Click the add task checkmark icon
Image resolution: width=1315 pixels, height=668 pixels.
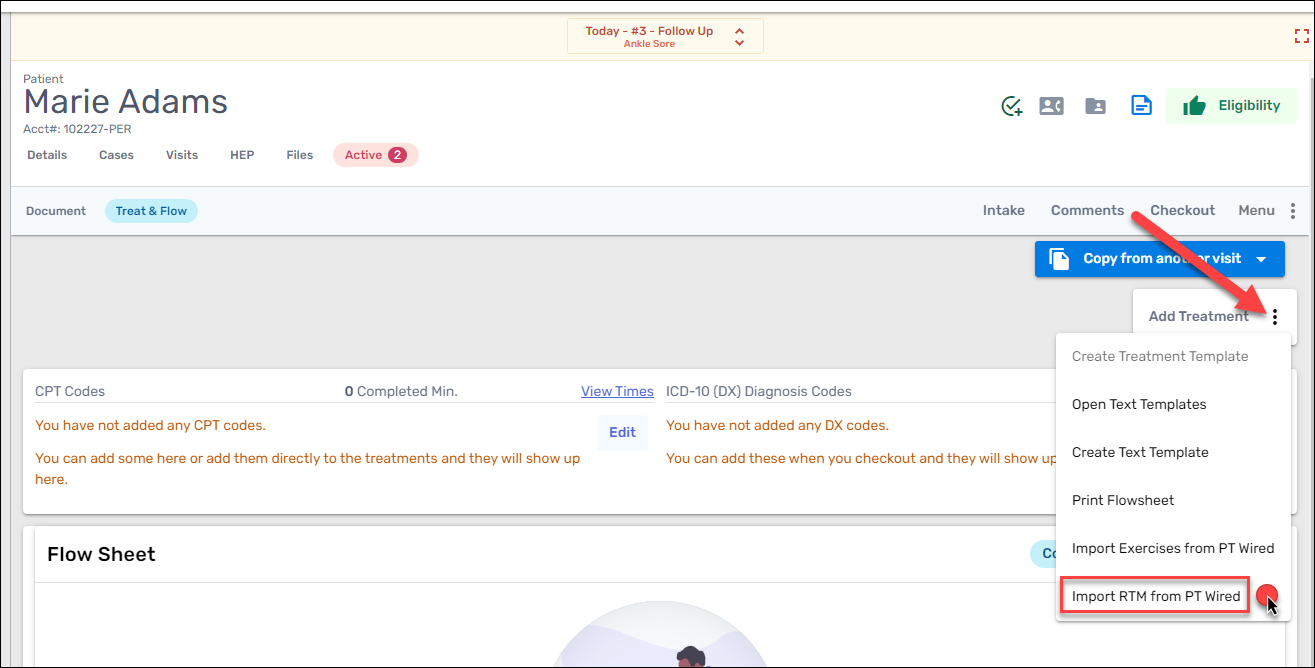coord(1012,106)
